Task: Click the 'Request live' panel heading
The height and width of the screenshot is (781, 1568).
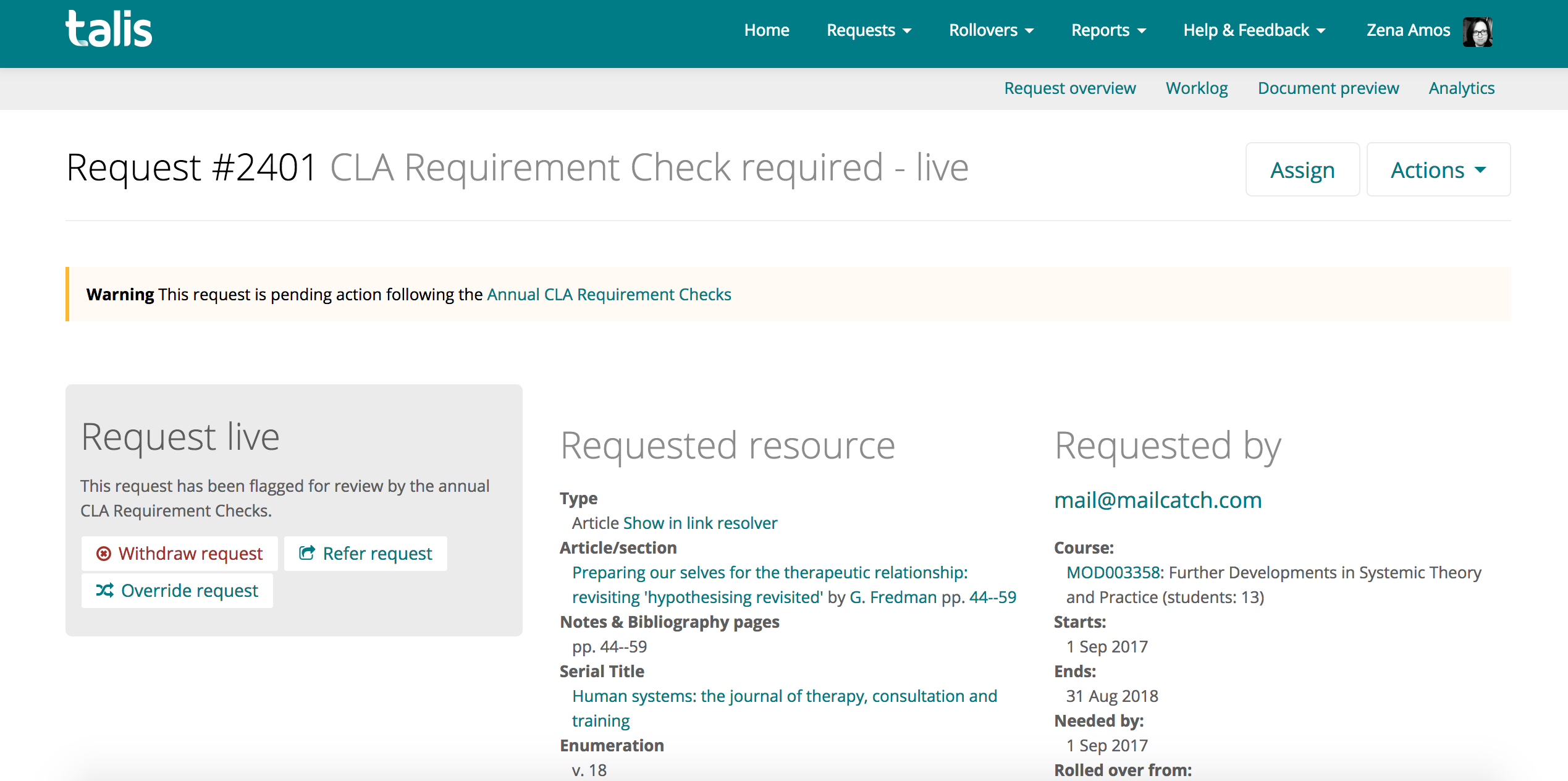Action: tap(180, 437)
